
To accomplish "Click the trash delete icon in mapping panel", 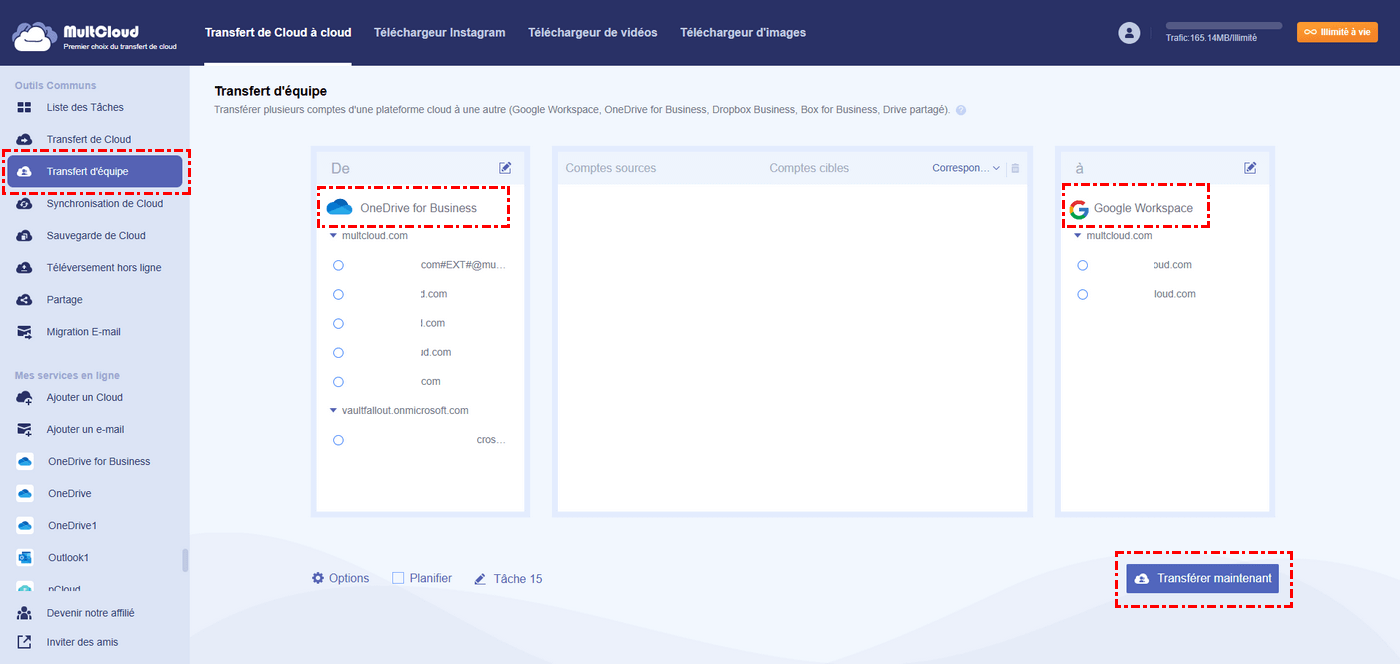I will pos(1015,168).
